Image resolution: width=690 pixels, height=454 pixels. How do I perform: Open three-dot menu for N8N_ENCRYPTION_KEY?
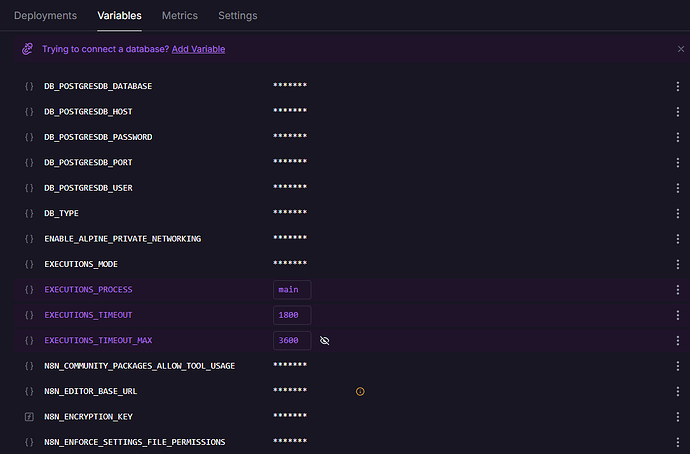click(x=678, y=416)
